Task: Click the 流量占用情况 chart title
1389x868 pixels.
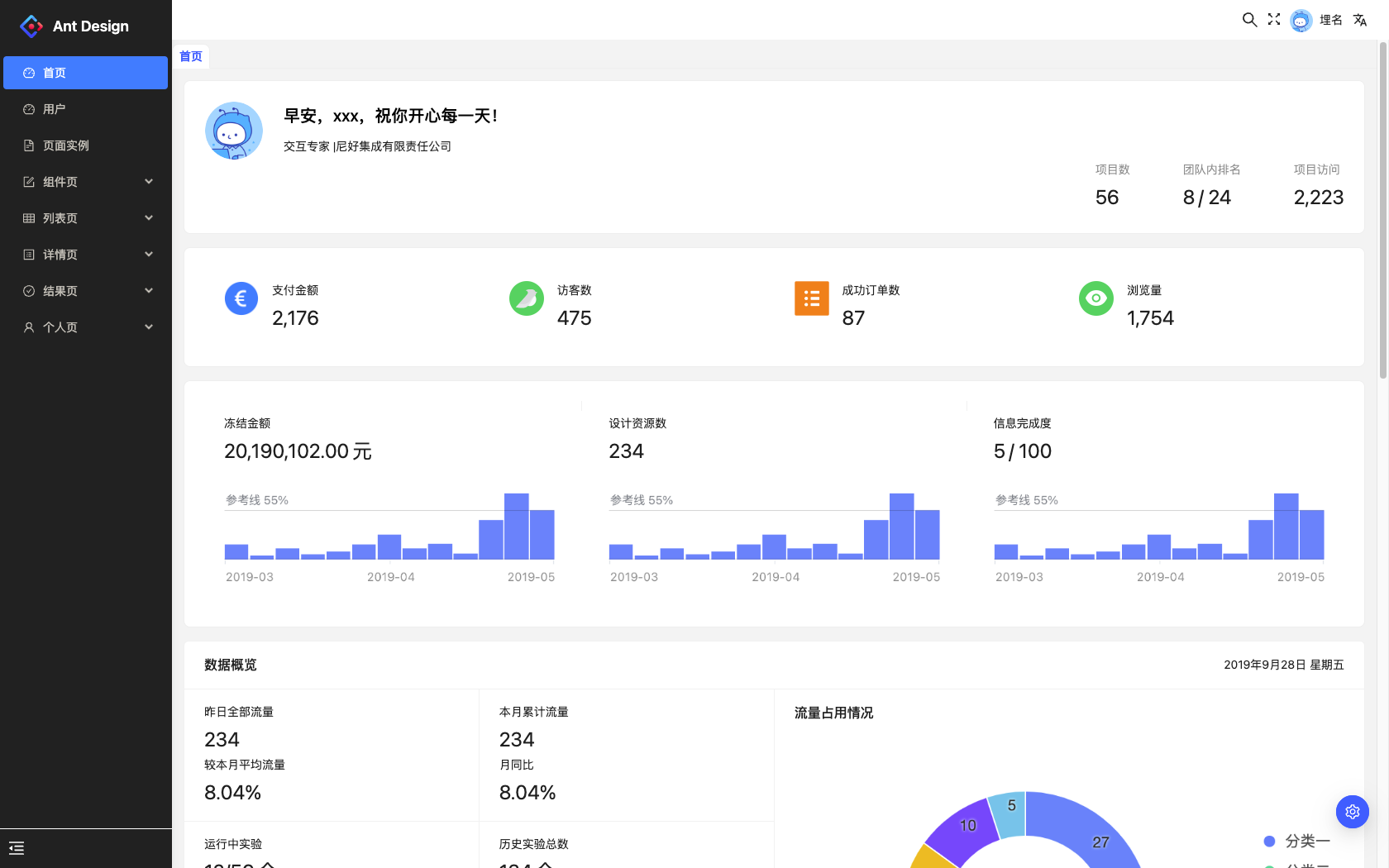Action: [833, 713]
